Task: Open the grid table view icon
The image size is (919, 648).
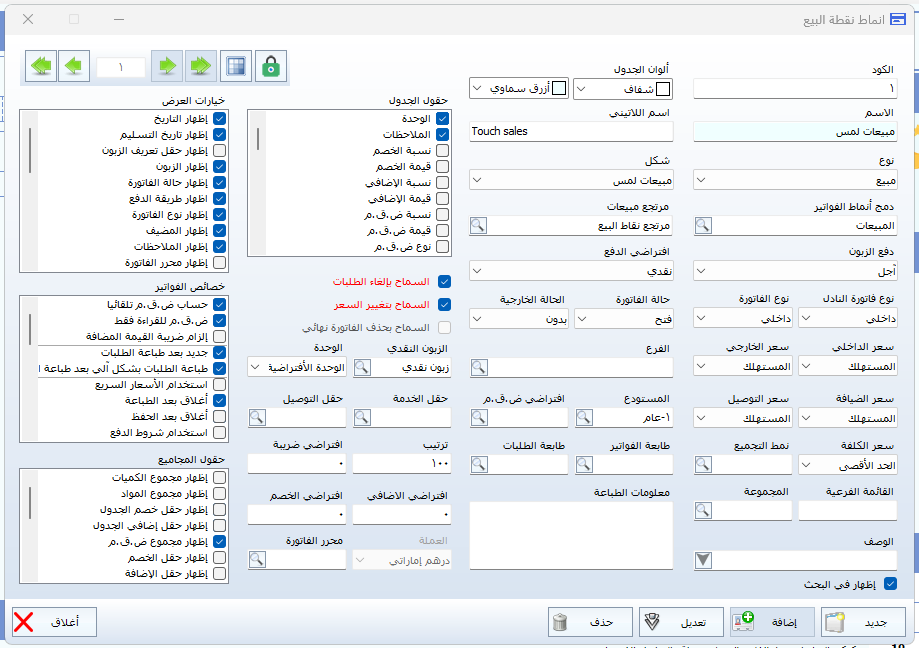Action: (236, 66)
